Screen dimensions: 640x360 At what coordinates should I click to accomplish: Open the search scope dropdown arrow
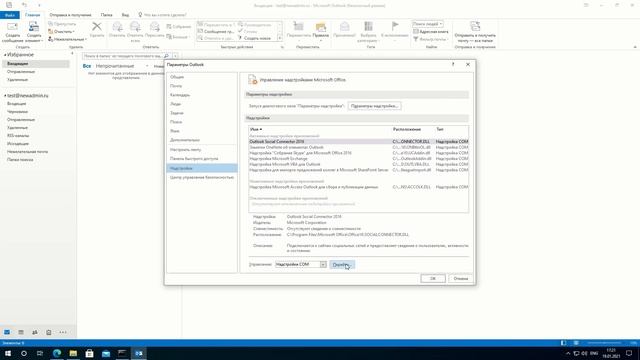(175, 56)
